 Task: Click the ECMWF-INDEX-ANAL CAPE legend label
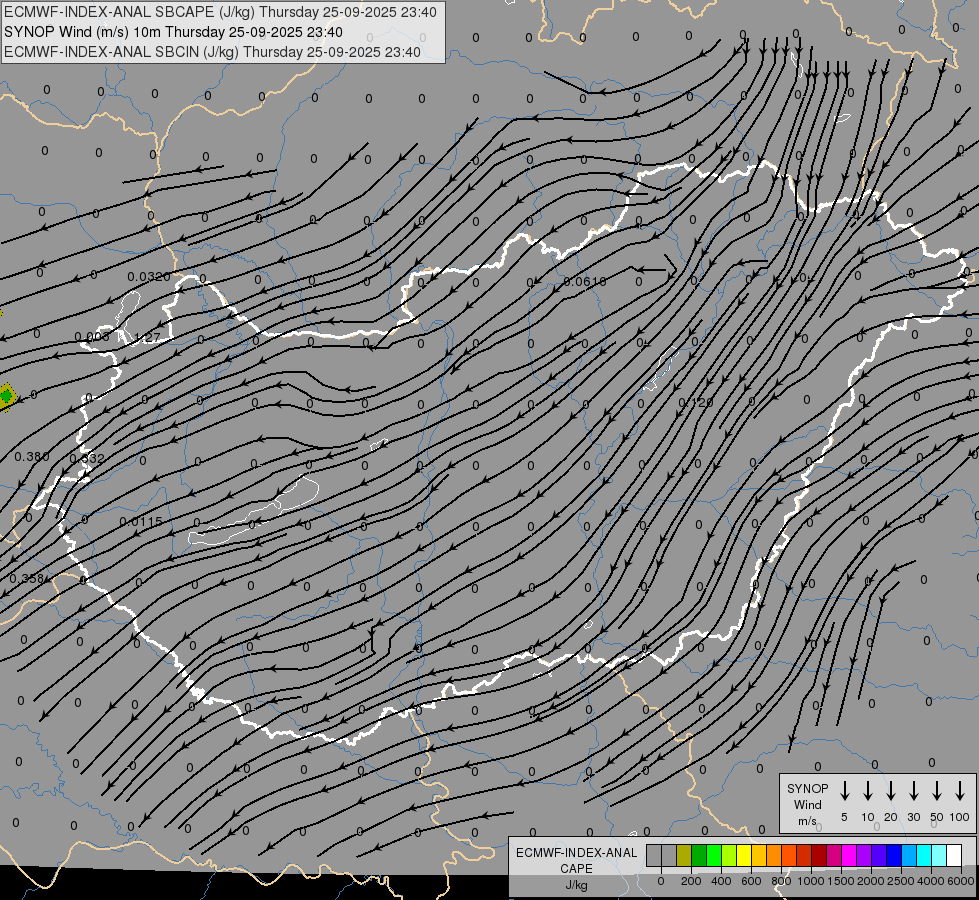pyautogui.click(x=576, y=860)
